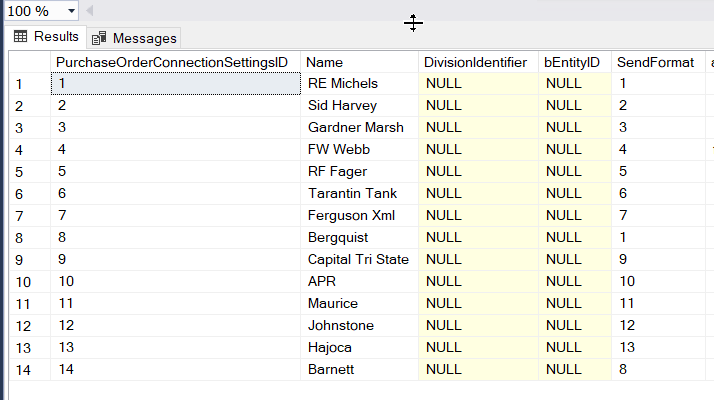714x400 pixels.
Task: Click SendFormat cell in FW Webb row
Action: (658, 149)
